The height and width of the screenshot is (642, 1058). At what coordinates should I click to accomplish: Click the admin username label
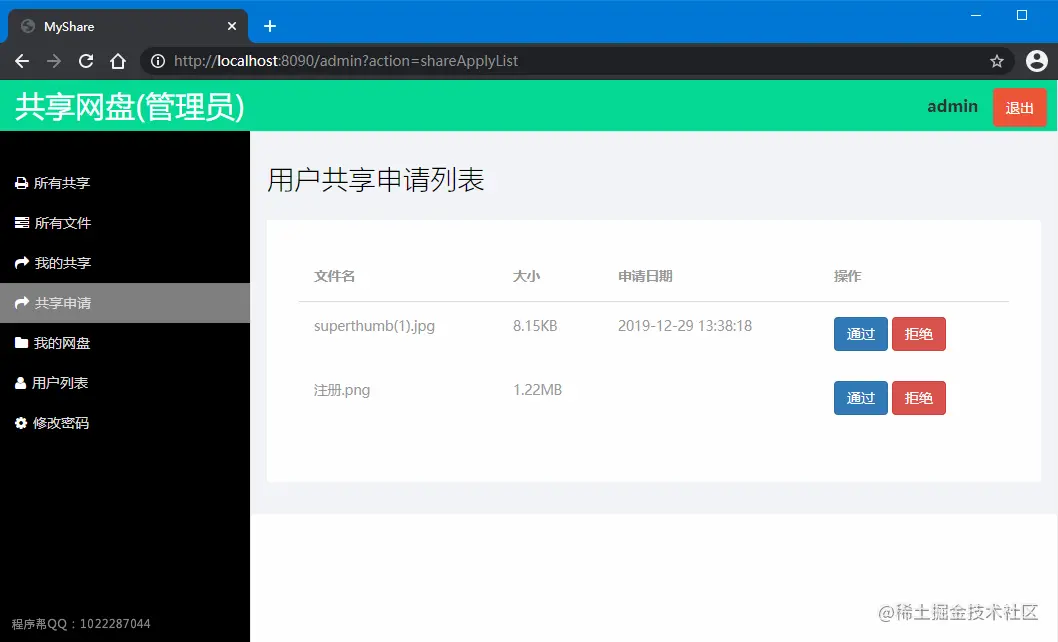pyautogui.click(x=952, y=107)
